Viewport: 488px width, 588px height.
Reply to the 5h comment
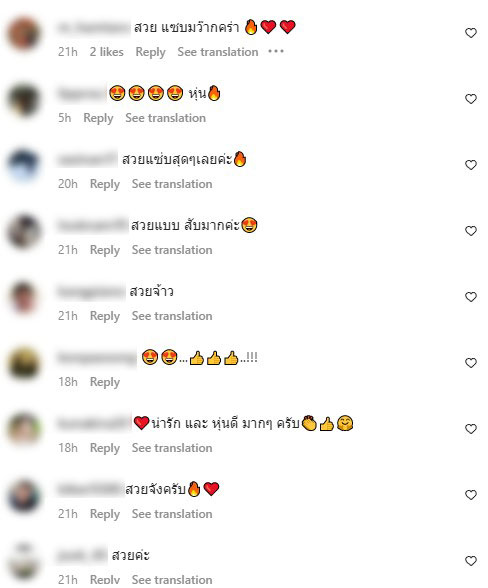(98, 118)
